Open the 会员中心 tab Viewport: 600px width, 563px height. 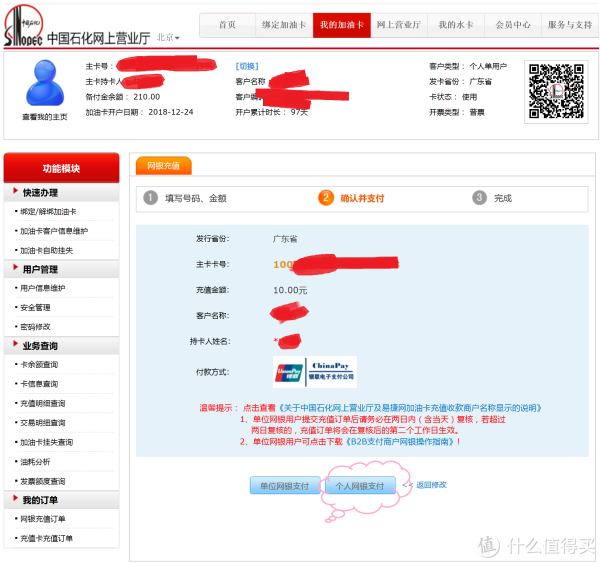pyautogui.click(x=513, y=25)
